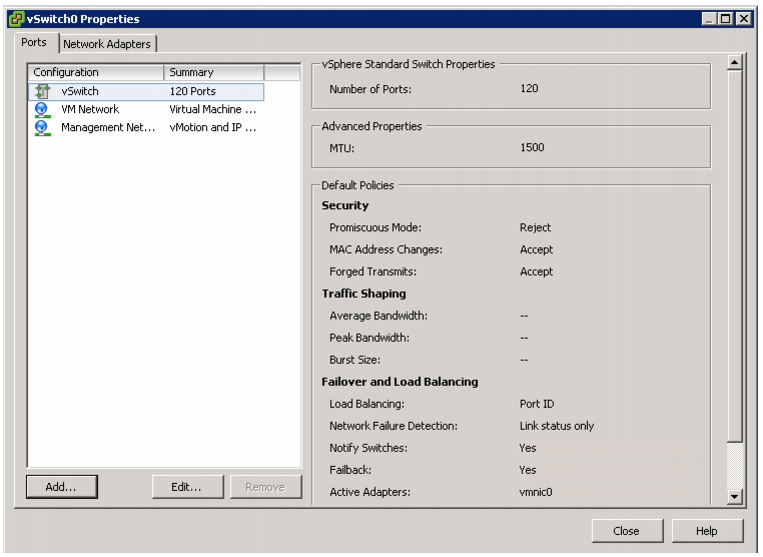763x557 pixels.
Task: Click the scrollbar down arrow
Action: (734, 497)
